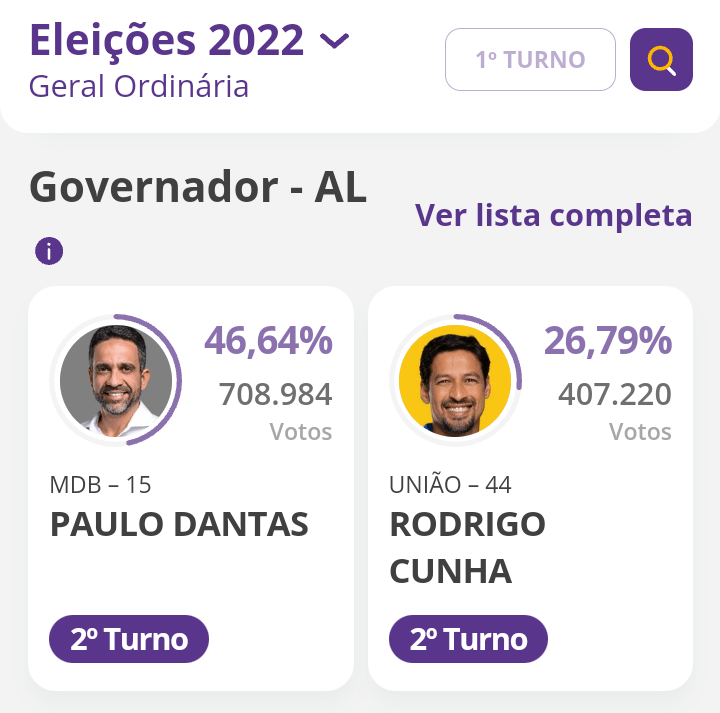
Task: Click the magnifying glass search icon
Action: 661,60
